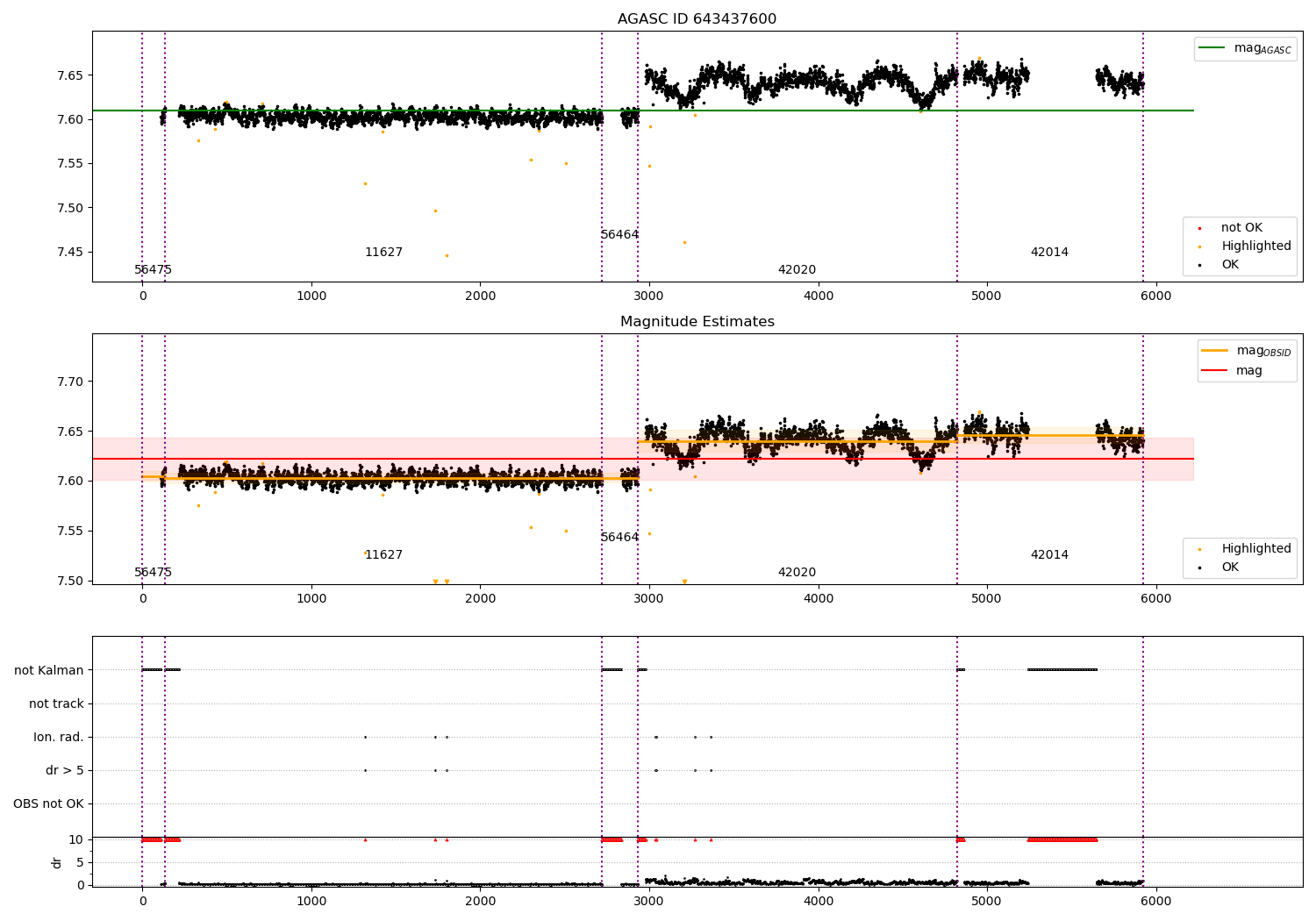
Task: Click the 'Magnitude Estimates' plot title
Action: pos(697,322)
